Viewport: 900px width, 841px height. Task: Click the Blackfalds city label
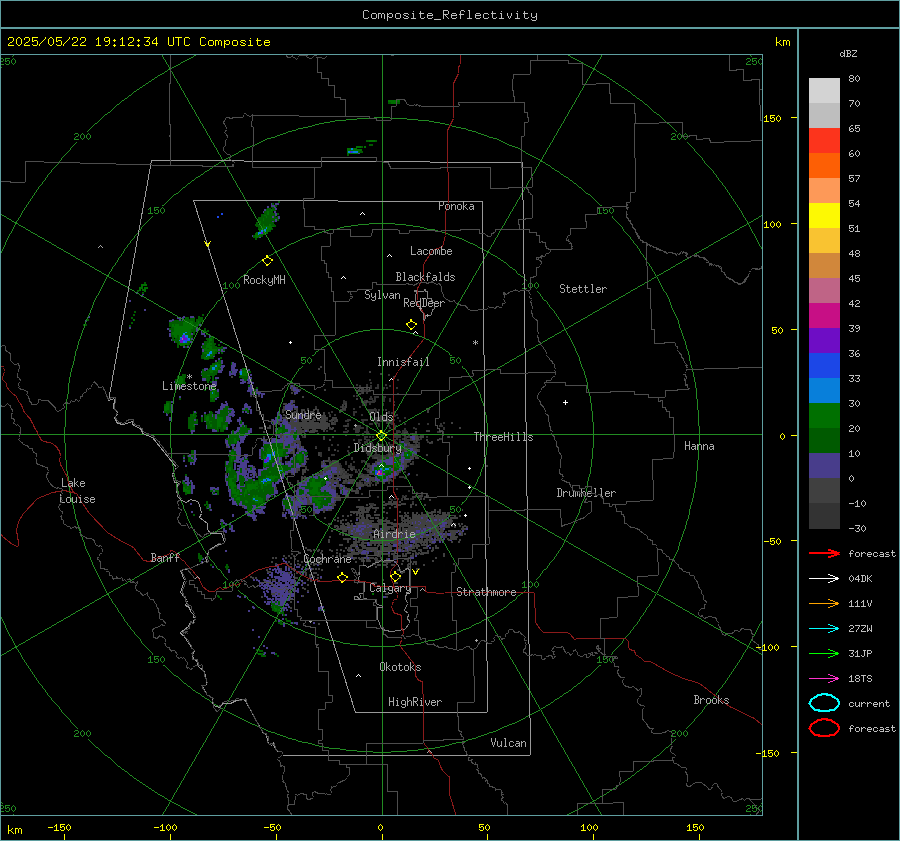[x=425, y=277]
